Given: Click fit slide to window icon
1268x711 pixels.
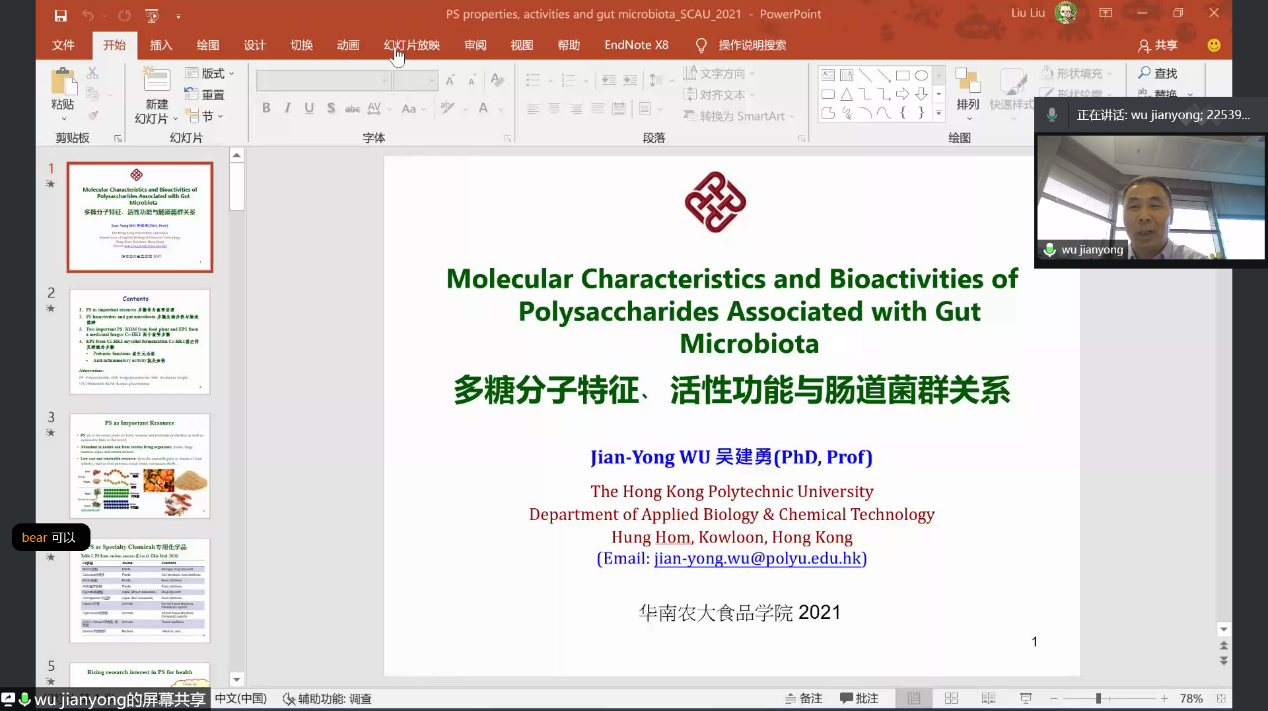Looking at the screenshot, I should point(1222,698).
